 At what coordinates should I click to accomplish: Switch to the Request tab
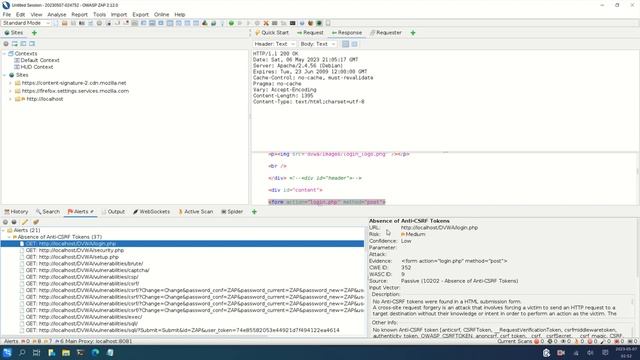[310, 33]
